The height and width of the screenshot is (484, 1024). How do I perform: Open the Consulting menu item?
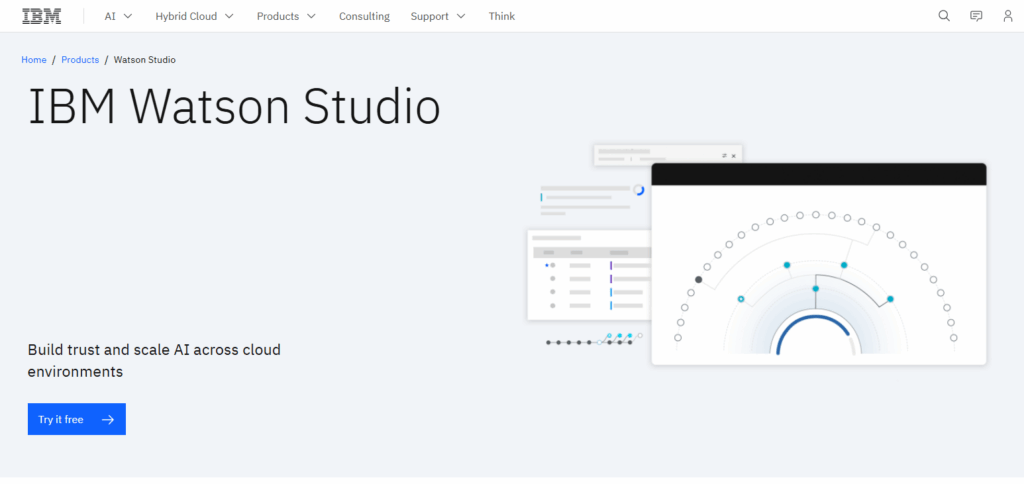point(364,16)
